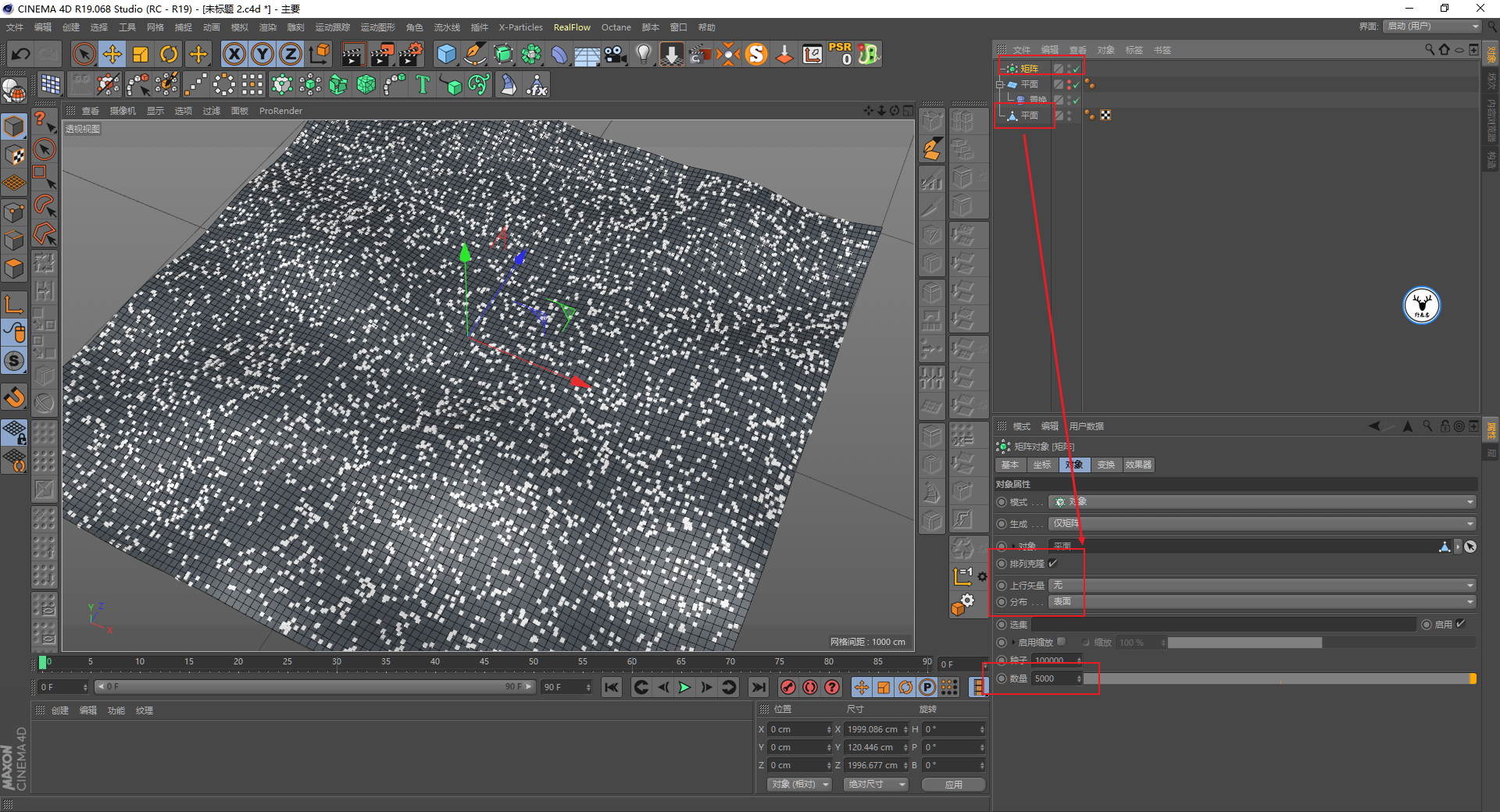
Task: Go to end of timeline
Action: [x=758, y=687]
